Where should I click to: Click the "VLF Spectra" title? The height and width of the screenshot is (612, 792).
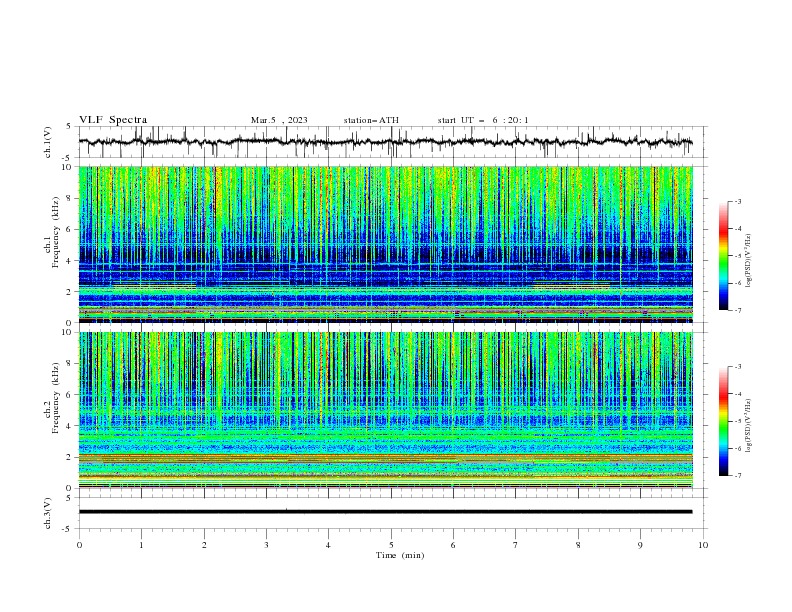click(113, 120)
